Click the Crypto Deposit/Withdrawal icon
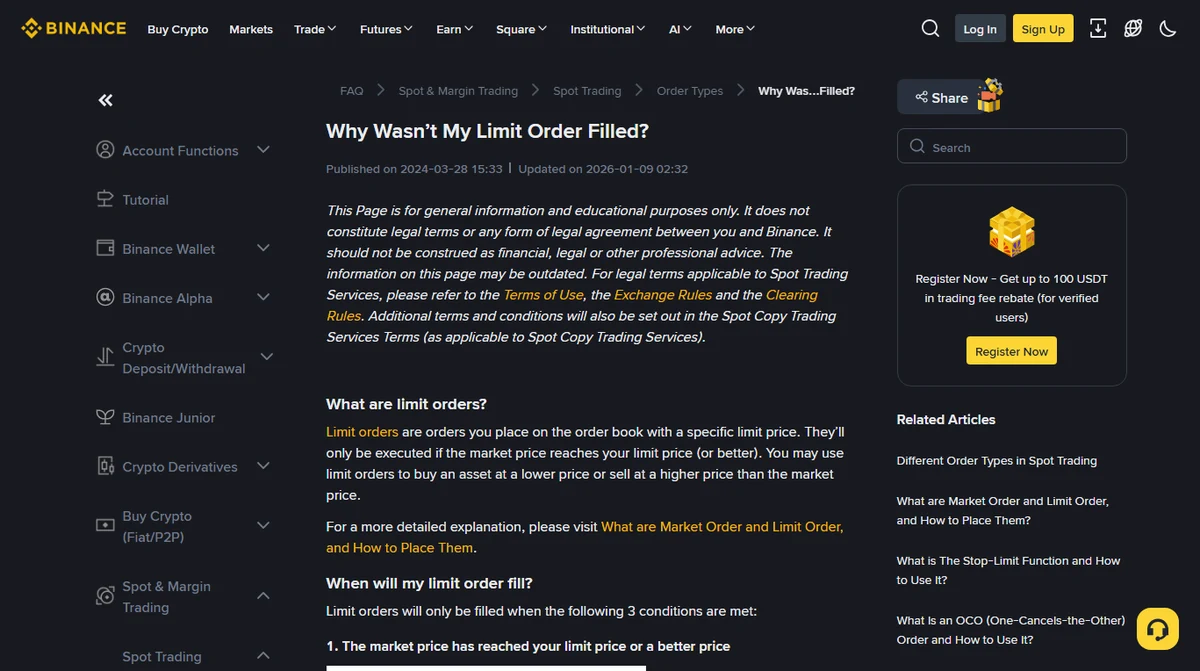Viewport: 1200px width, 671px height. click(x=105, y=357)
